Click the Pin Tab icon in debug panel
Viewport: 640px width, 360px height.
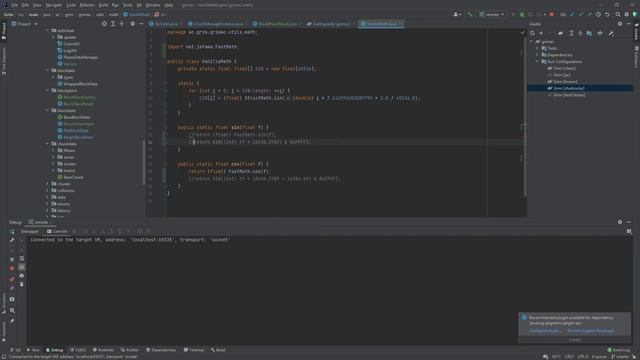(12, 321)
